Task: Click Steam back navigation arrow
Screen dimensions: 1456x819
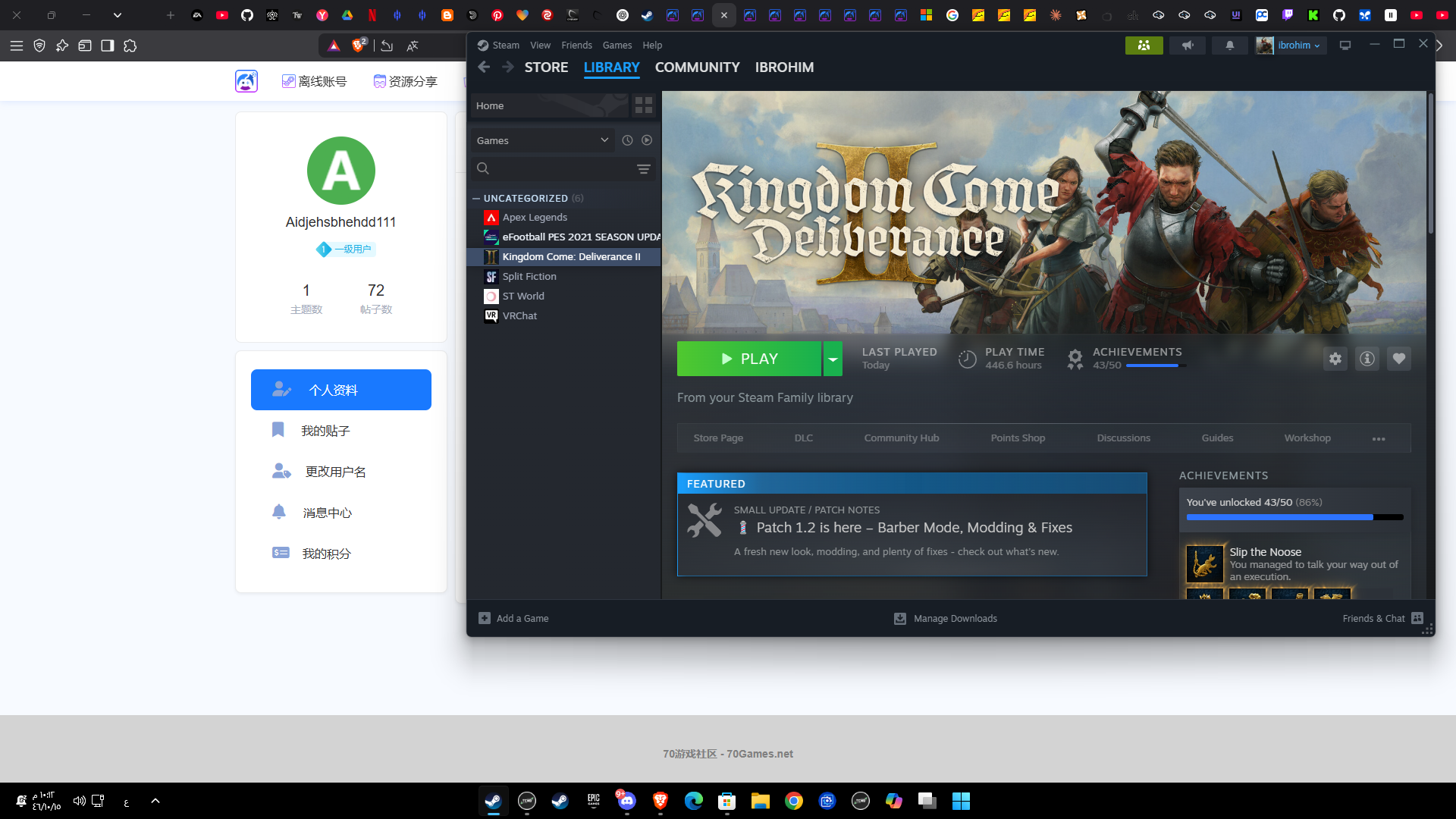Action: click(484, 67)
